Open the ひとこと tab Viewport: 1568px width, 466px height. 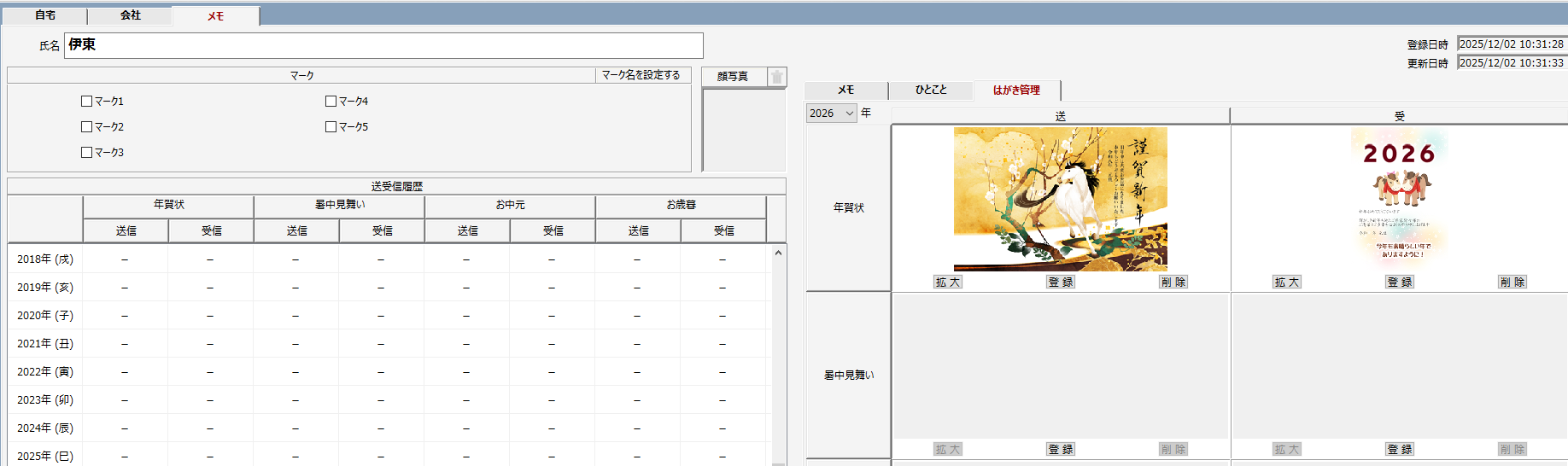tap(931, 90)
